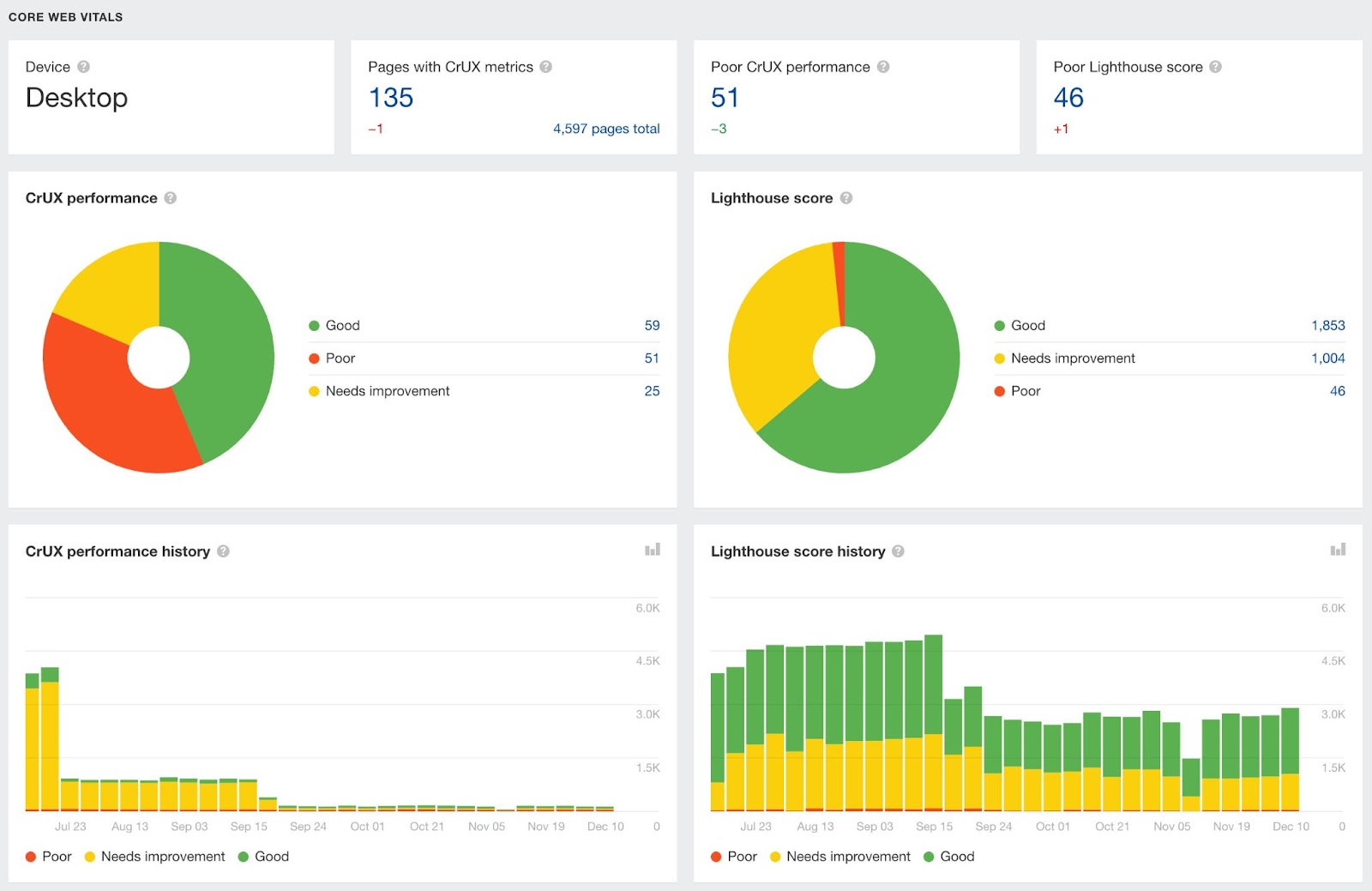
Task: Click the help icon next to Device
Action: pos(82,67)
